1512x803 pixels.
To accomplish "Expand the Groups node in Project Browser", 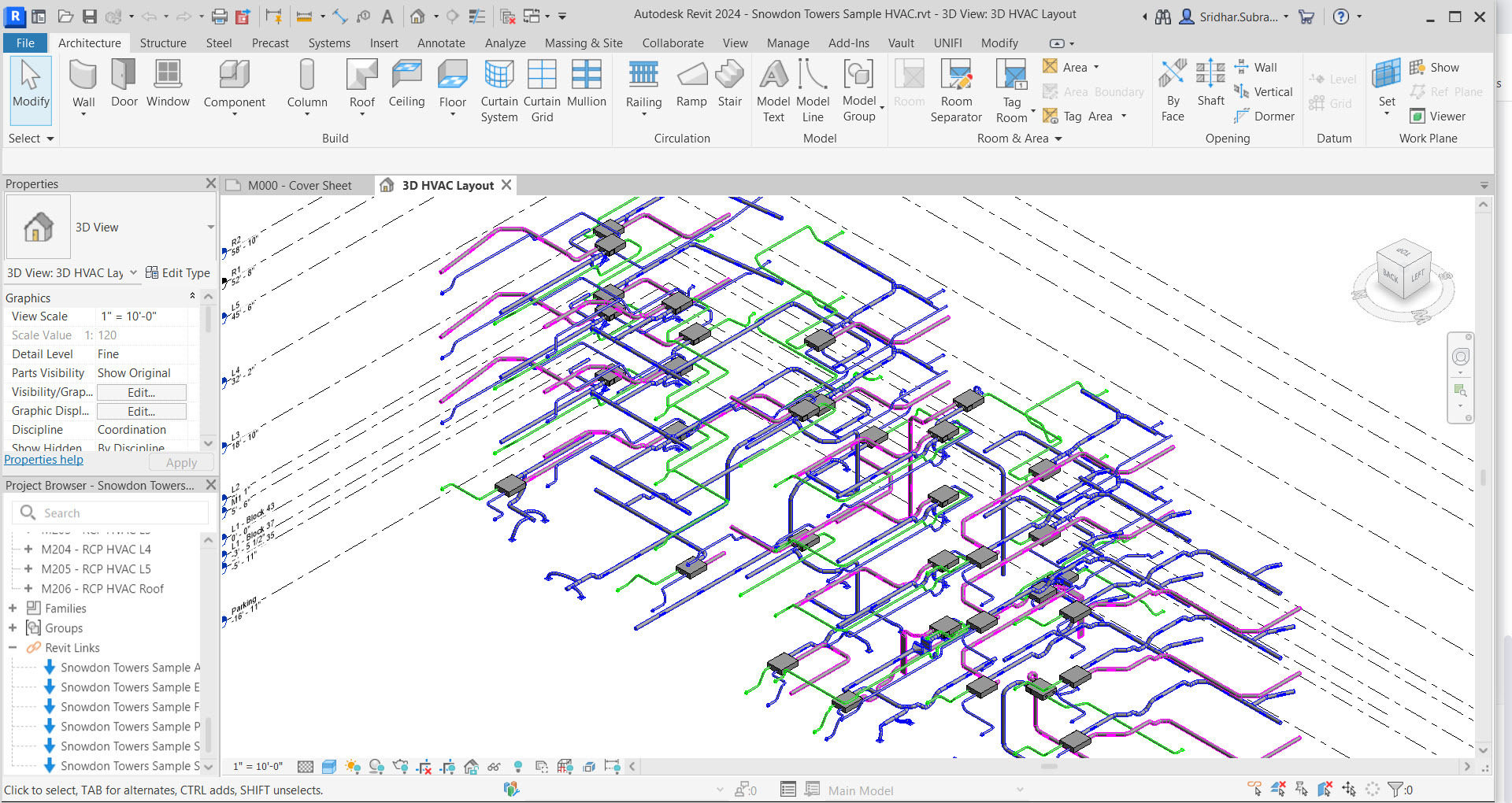I will [x=13, y=627].
